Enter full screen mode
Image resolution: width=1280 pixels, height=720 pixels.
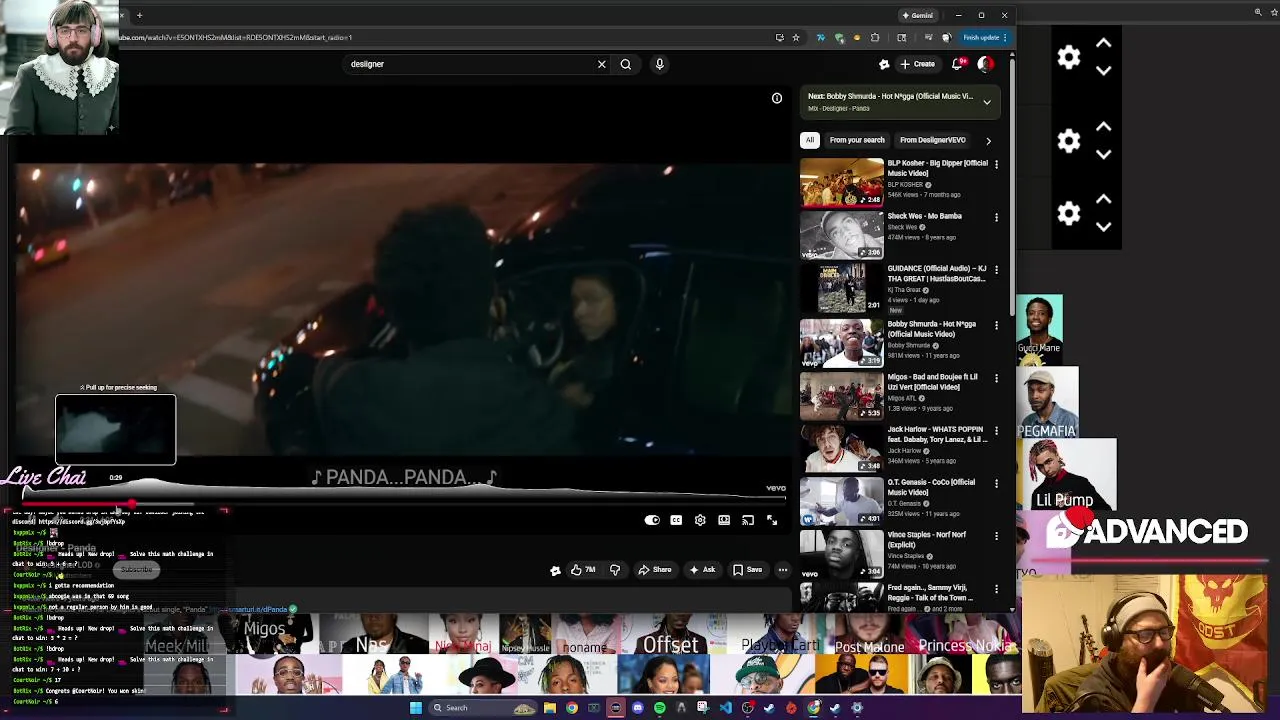click(772, 520)
